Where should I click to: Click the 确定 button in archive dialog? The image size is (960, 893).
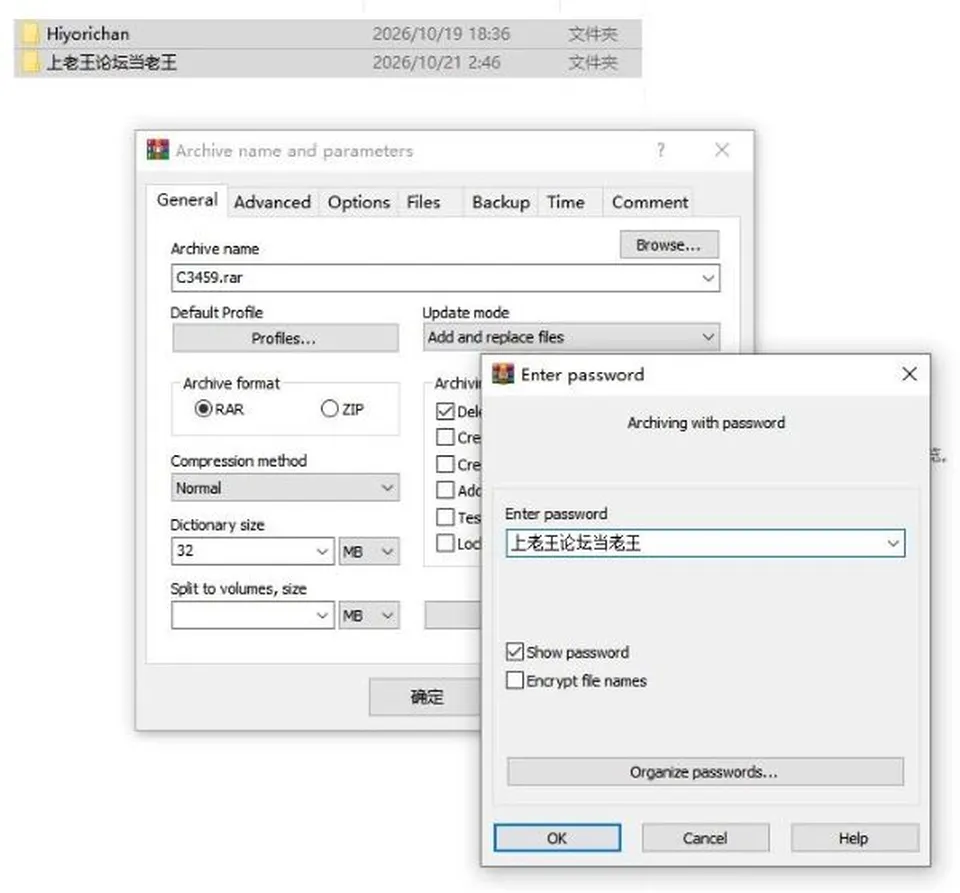(x=426, y=697)
